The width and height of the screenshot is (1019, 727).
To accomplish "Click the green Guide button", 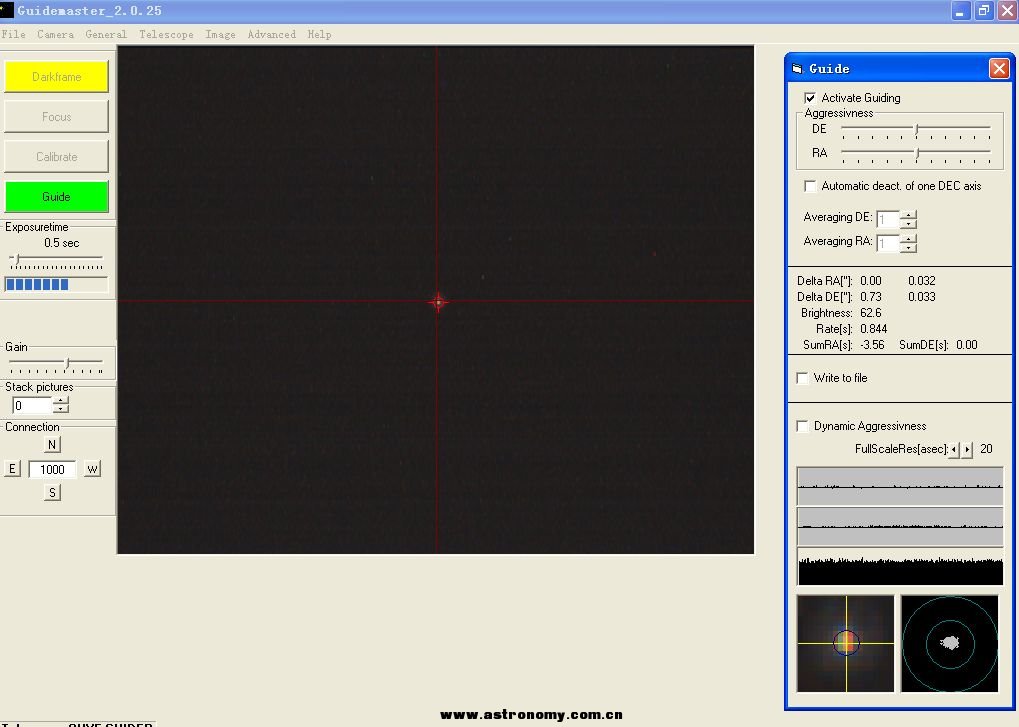I will tap(57, 197).
